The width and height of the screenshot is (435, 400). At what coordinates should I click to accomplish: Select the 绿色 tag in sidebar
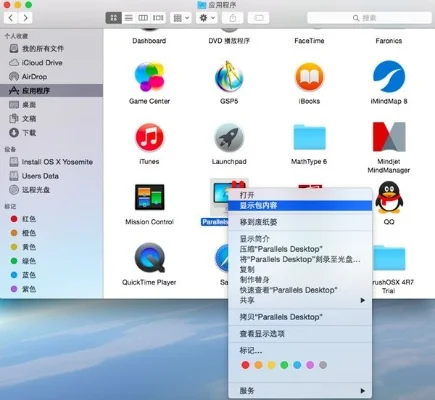click(51, 261)
